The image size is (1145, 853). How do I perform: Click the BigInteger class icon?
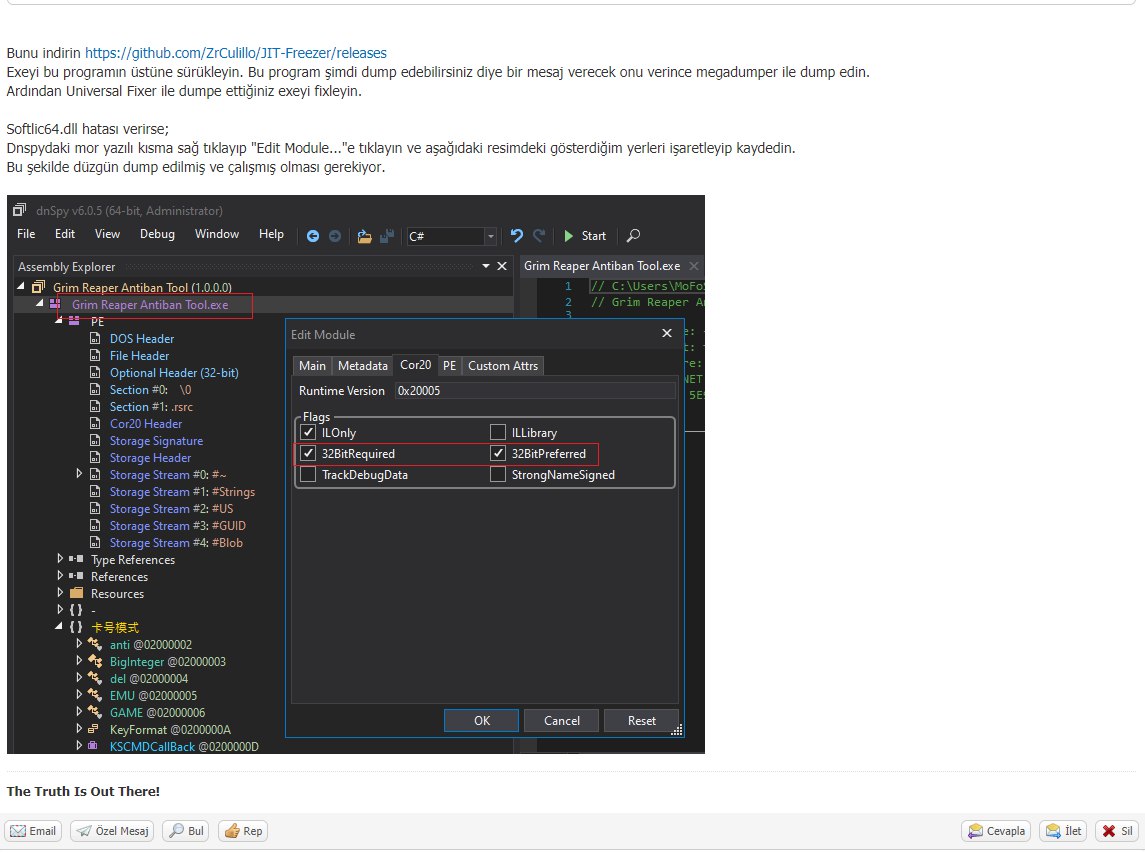pyautogui.click(x=95, y=661)
